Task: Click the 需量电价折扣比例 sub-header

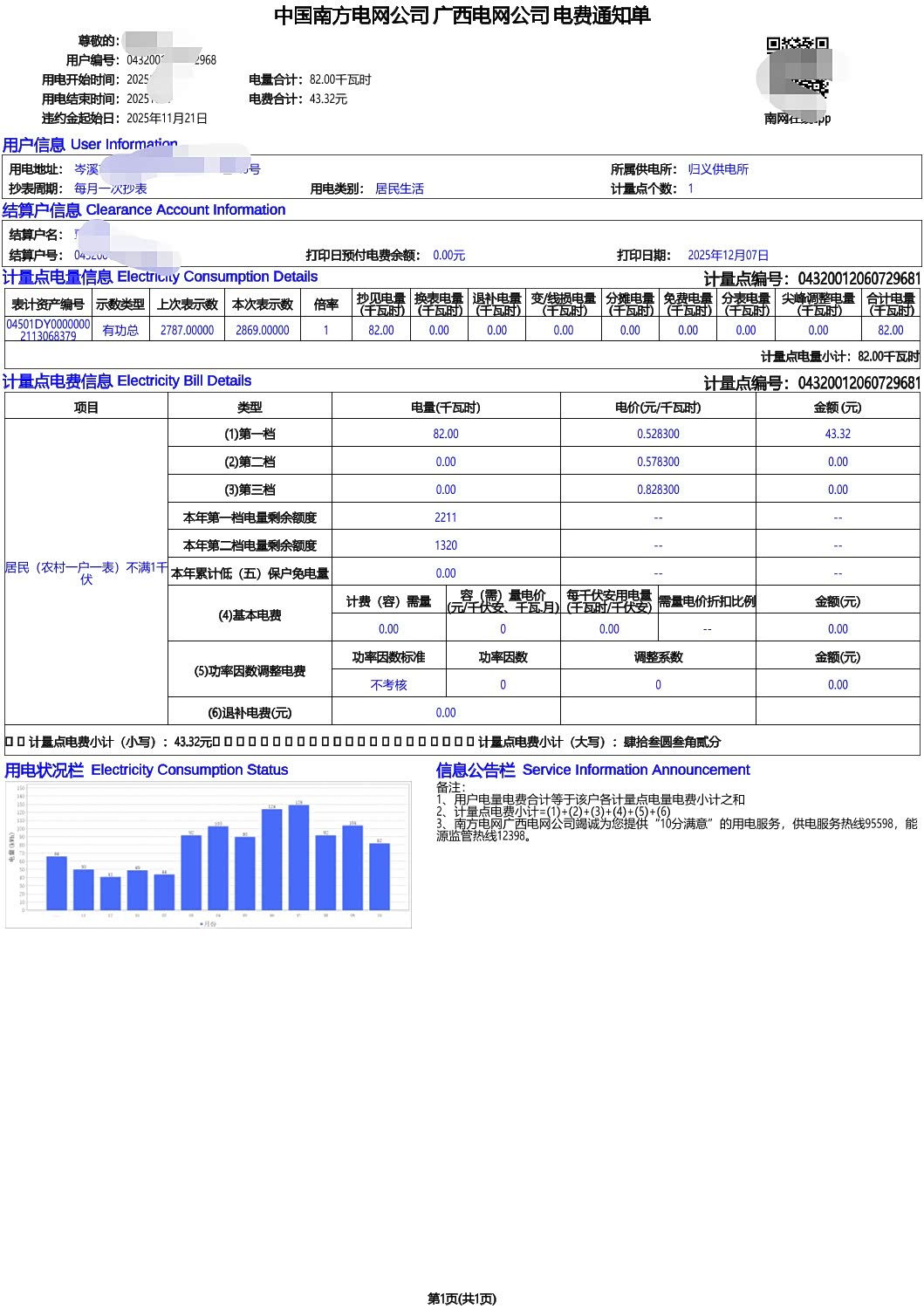Action: (707, 601)
